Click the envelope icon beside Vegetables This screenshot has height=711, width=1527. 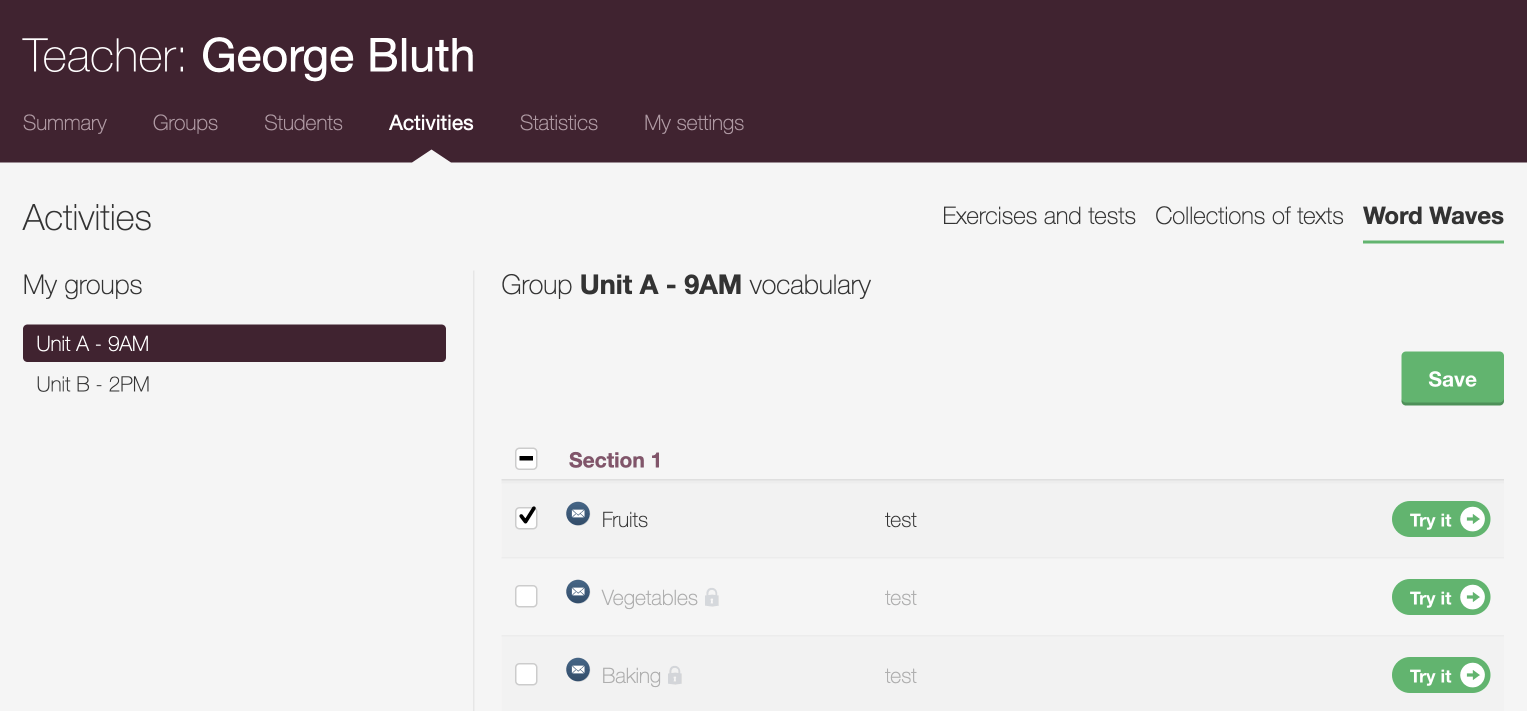[578, 592]
